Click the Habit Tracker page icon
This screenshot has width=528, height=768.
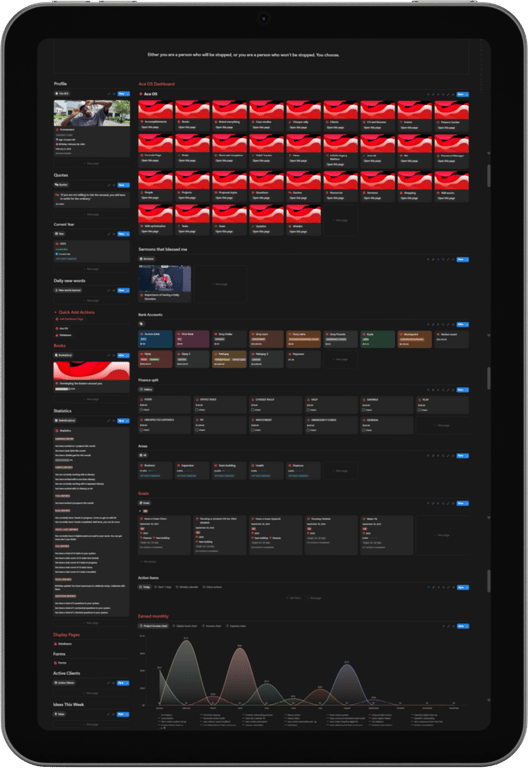click(x=253, y=155)
